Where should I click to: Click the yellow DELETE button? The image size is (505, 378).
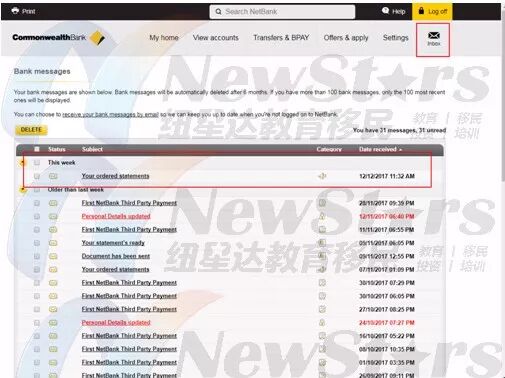tap(31, 130)
